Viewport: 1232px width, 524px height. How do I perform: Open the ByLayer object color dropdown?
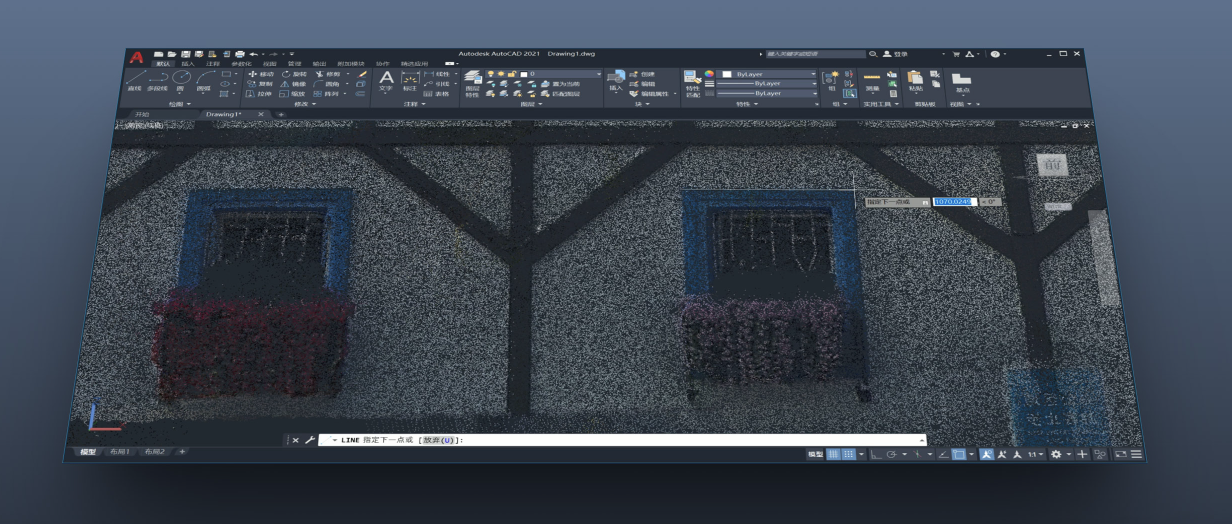[x=768, y=74]
